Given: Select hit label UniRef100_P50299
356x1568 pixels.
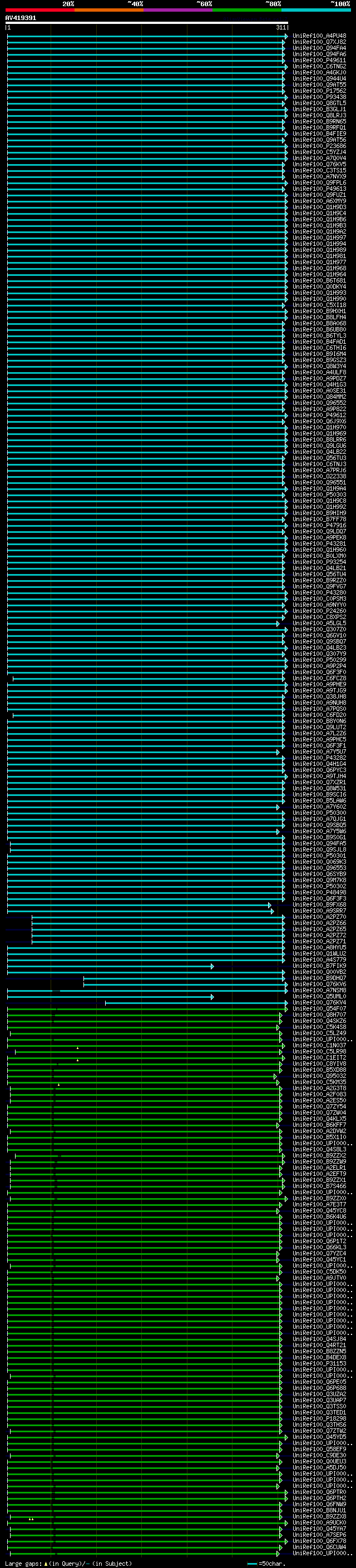Looking at the screenshot, I should click(319, 660).
